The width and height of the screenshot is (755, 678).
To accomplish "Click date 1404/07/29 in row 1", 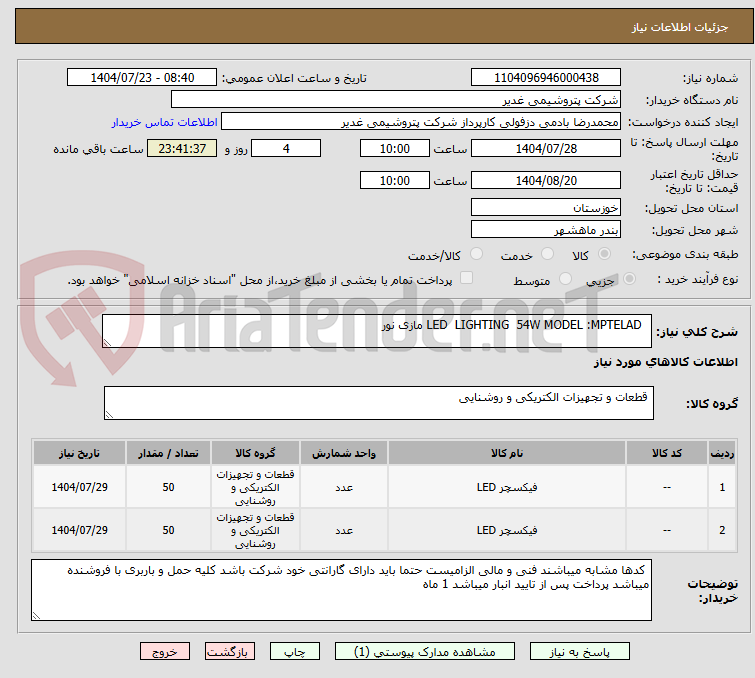I will (79, 487).
